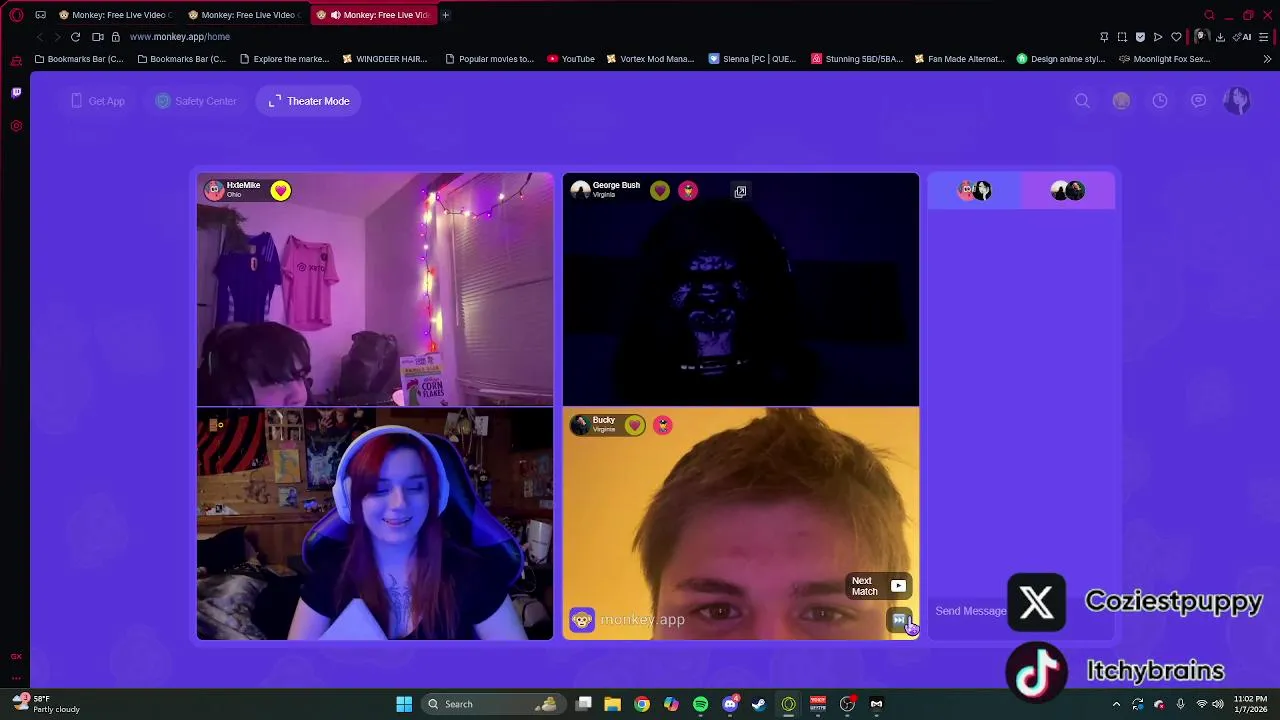The height and width of the screenshot is (720, 1280).
Task: Click HxdeMike's video tile
Action: coord(375,290)
